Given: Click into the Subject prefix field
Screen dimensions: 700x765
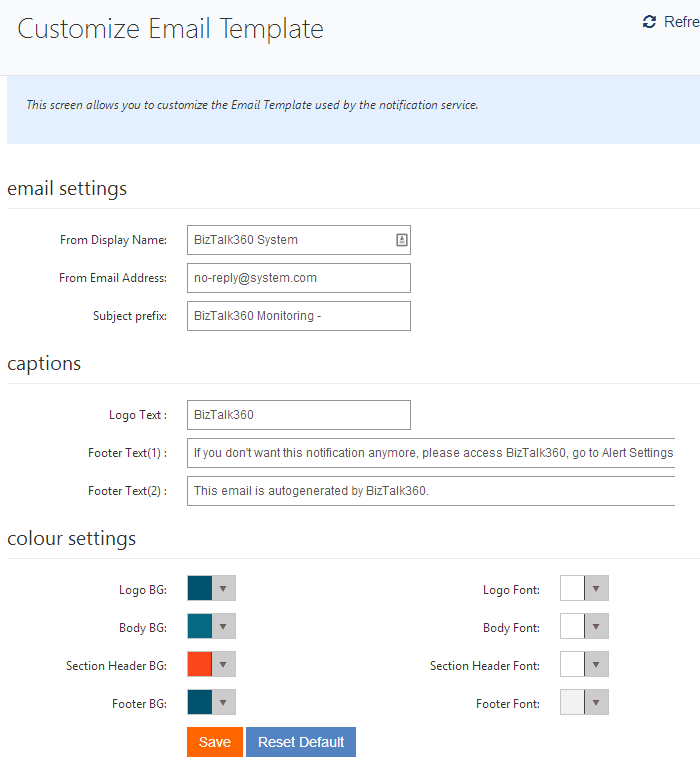Looking at the screenshot, I should (x=298, y=316).
